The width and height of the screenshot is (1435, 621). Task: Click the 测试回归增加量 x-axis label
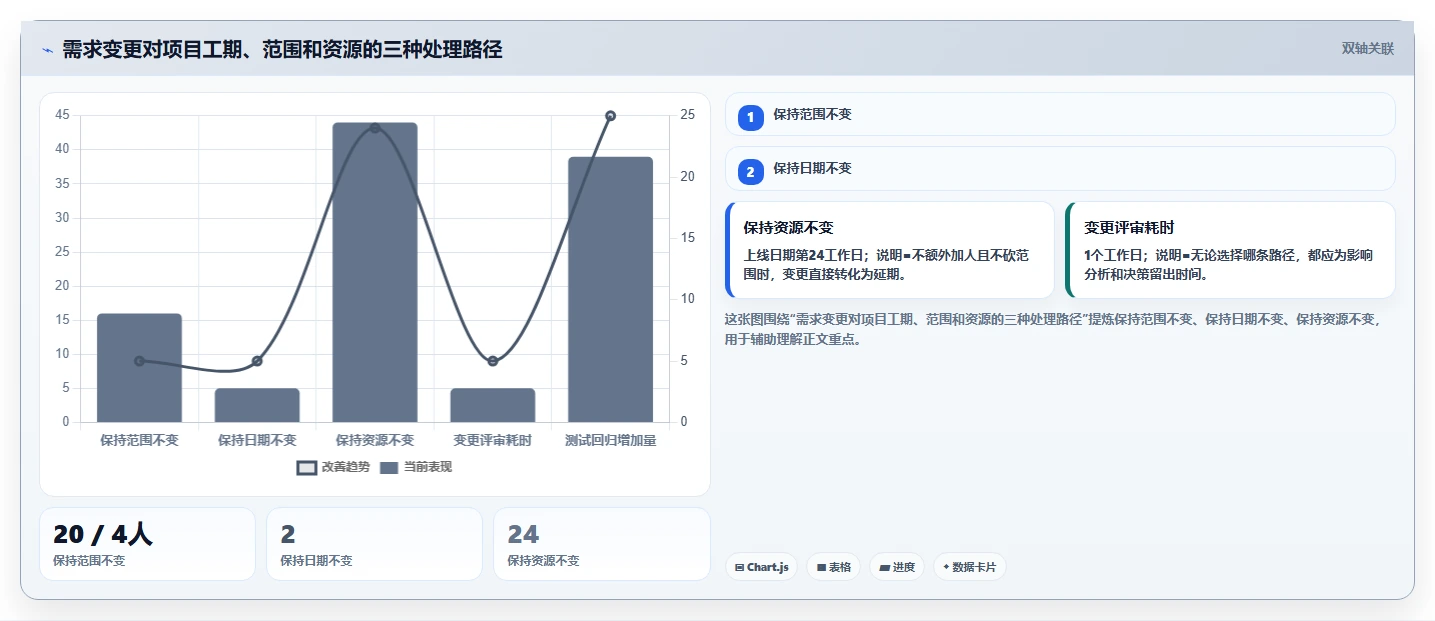tap(610, 440)
